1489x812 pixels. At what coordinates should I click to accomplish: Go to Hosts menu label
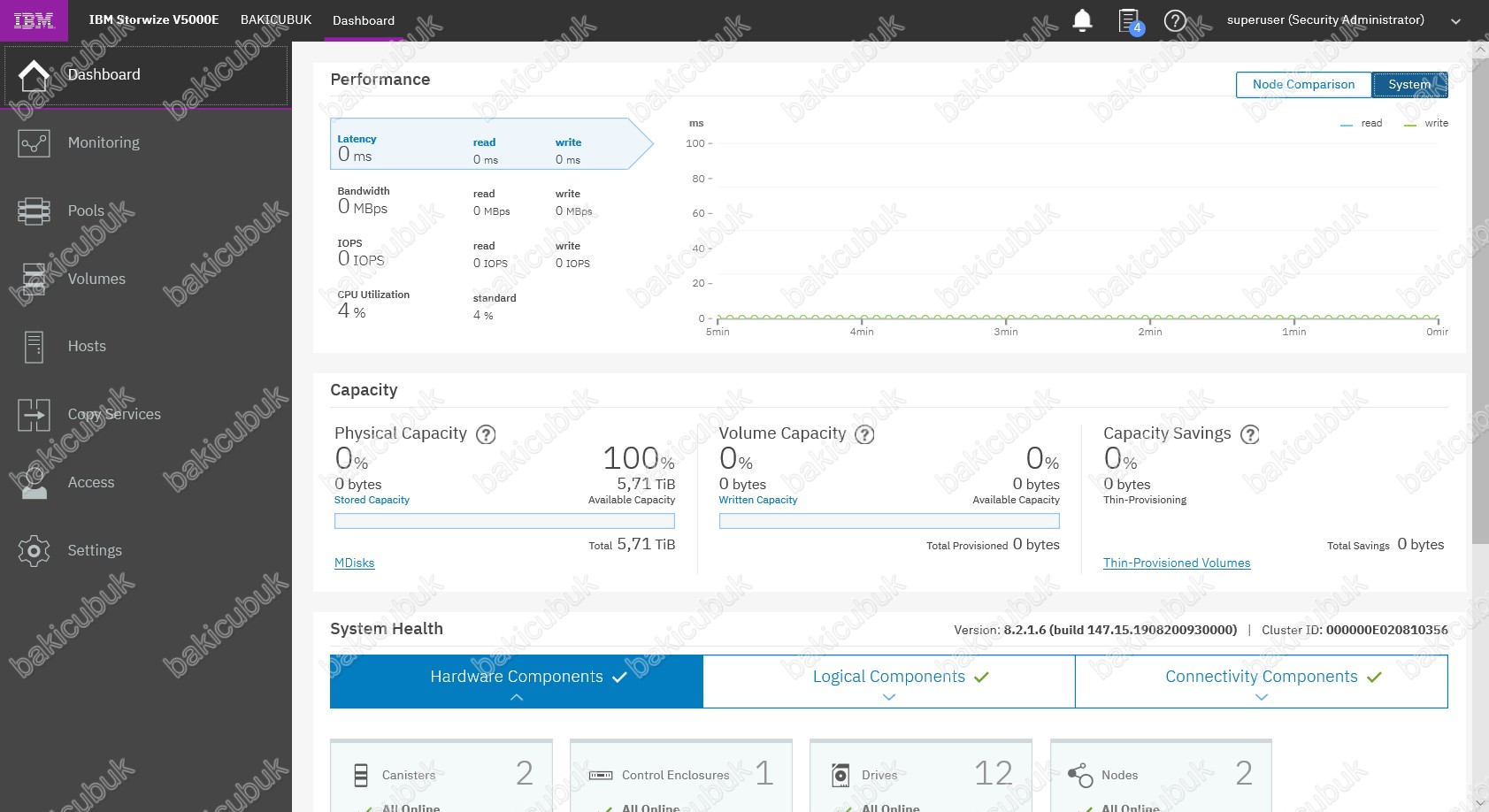[x=87, y=346]
